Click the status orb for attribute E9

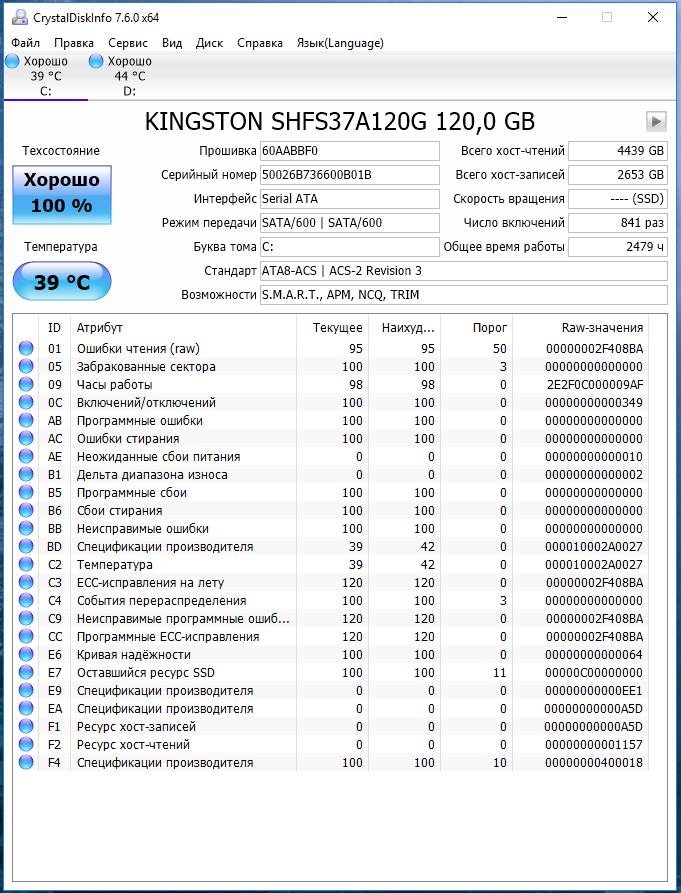[x=26, y=690]
